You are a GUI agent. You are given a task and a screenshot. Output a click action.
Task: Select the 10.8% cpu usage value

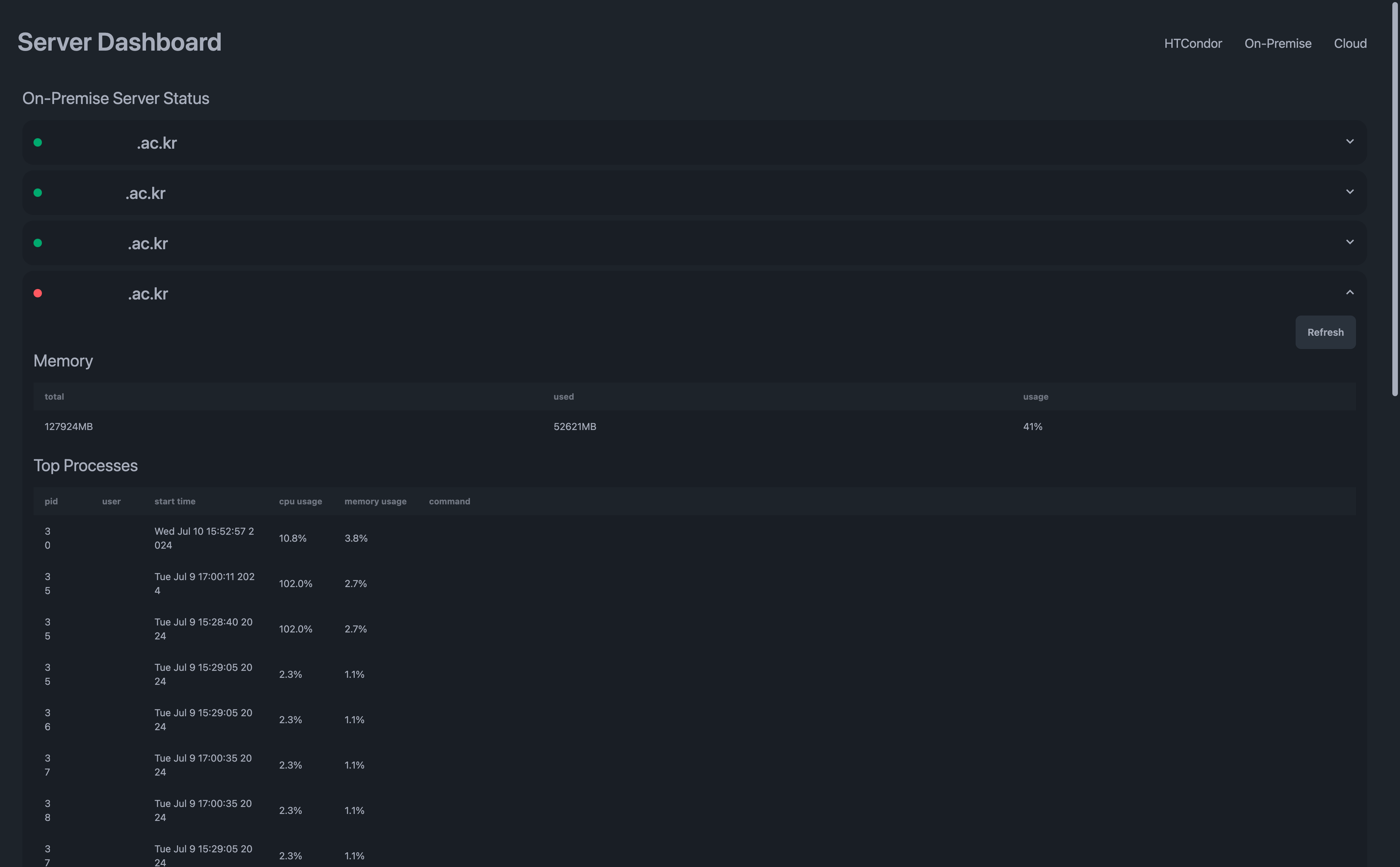(293, 539)
